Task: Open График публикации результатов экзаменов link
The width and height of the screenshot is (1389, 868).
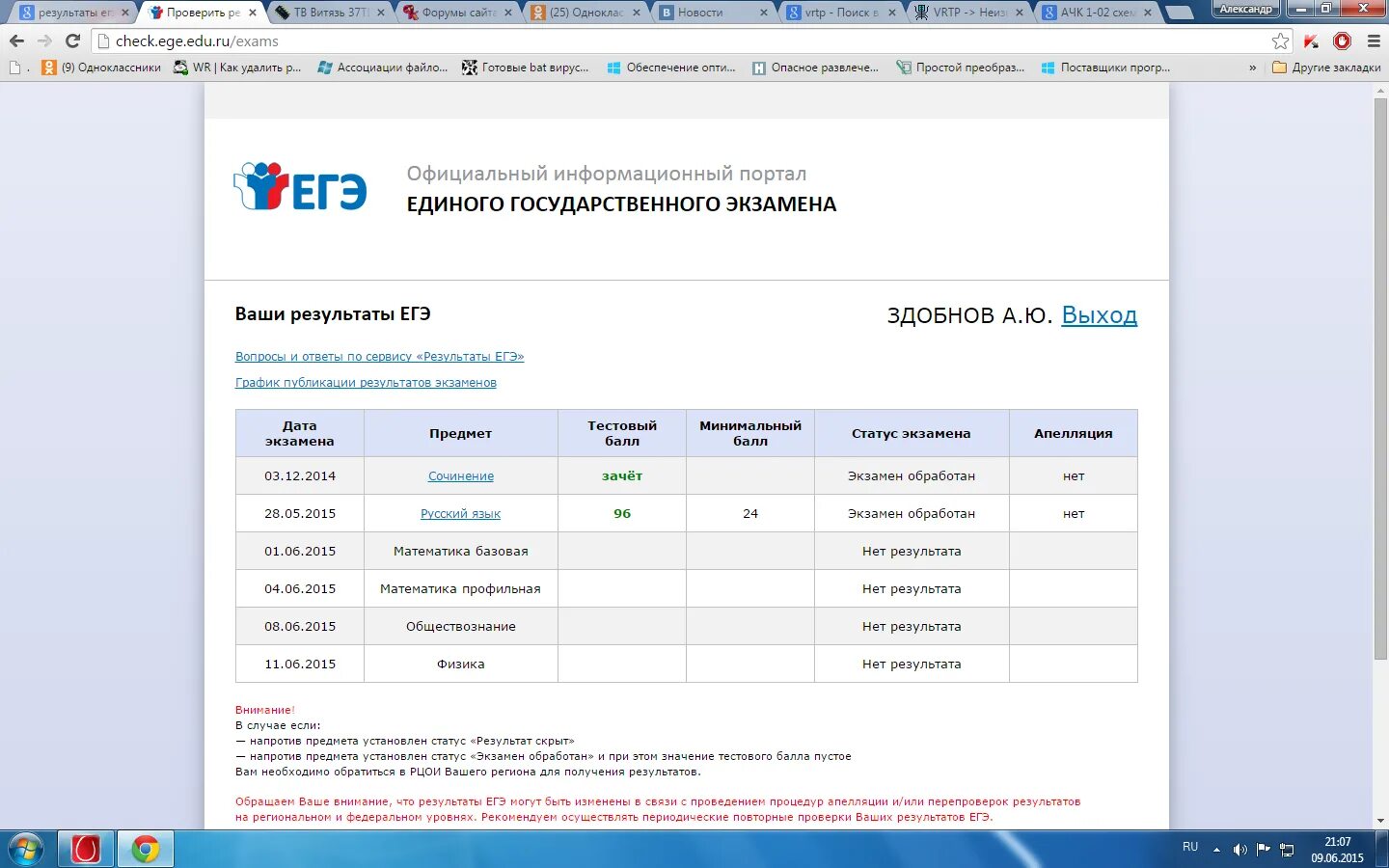Action: tap(366, 383)
